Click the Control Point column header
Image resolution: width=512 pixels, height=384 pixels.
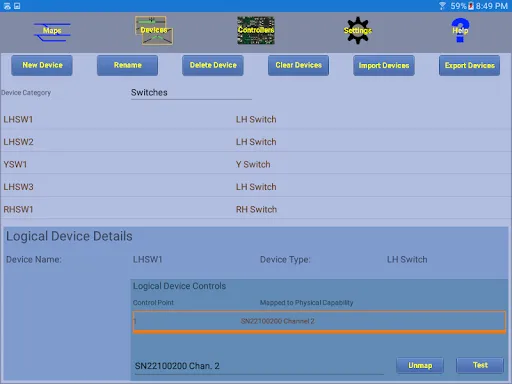click(153, 303)
